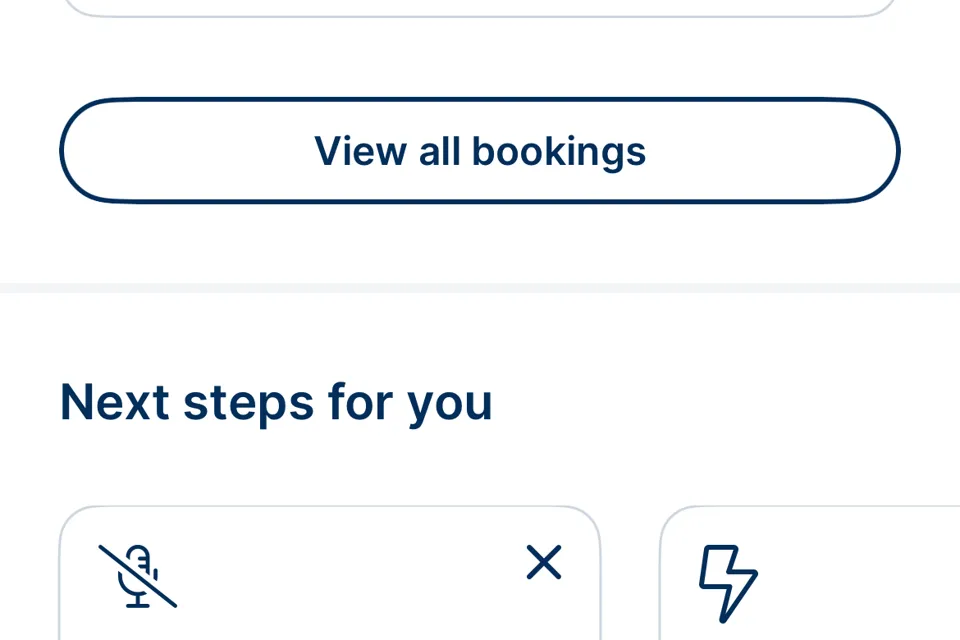Viewport: 960px width, 640px height.
Task: Click the partially visible card above View all bookings
Action: coord(480,7)
